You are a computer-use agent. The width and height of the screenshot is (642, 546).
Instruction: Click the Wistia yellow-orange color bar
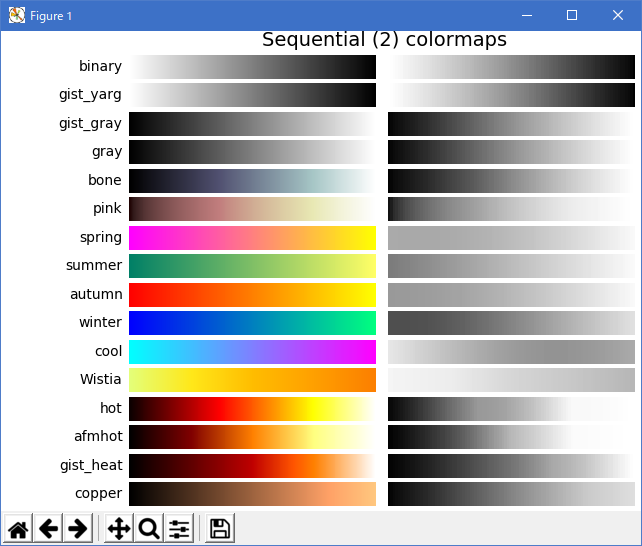(252, 380)
